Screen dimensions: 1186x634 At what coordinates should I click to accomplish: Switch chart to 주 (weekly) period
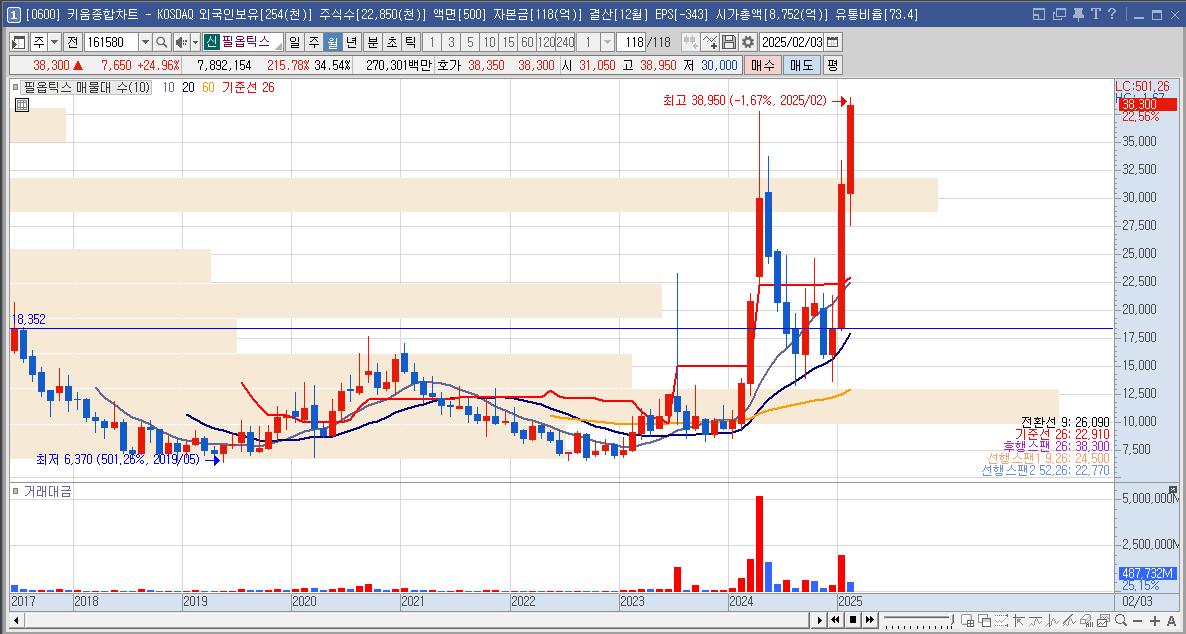point(313,42)
